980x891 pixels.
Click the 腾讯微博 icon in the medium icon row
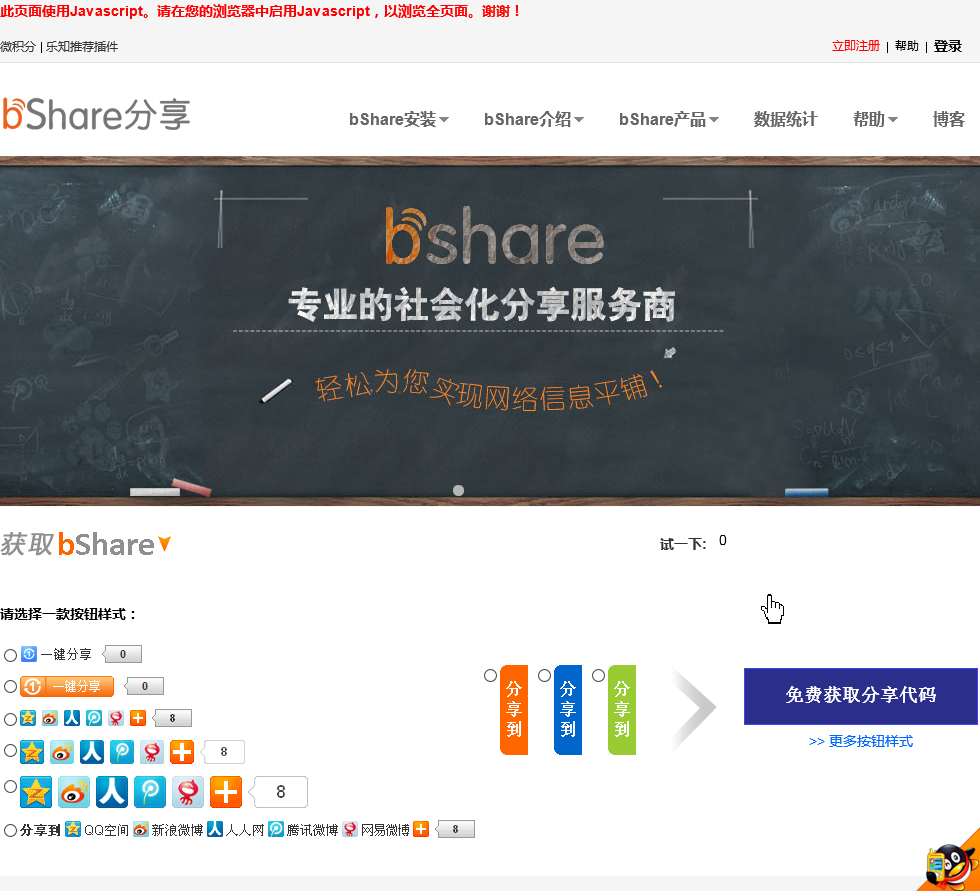122,752
